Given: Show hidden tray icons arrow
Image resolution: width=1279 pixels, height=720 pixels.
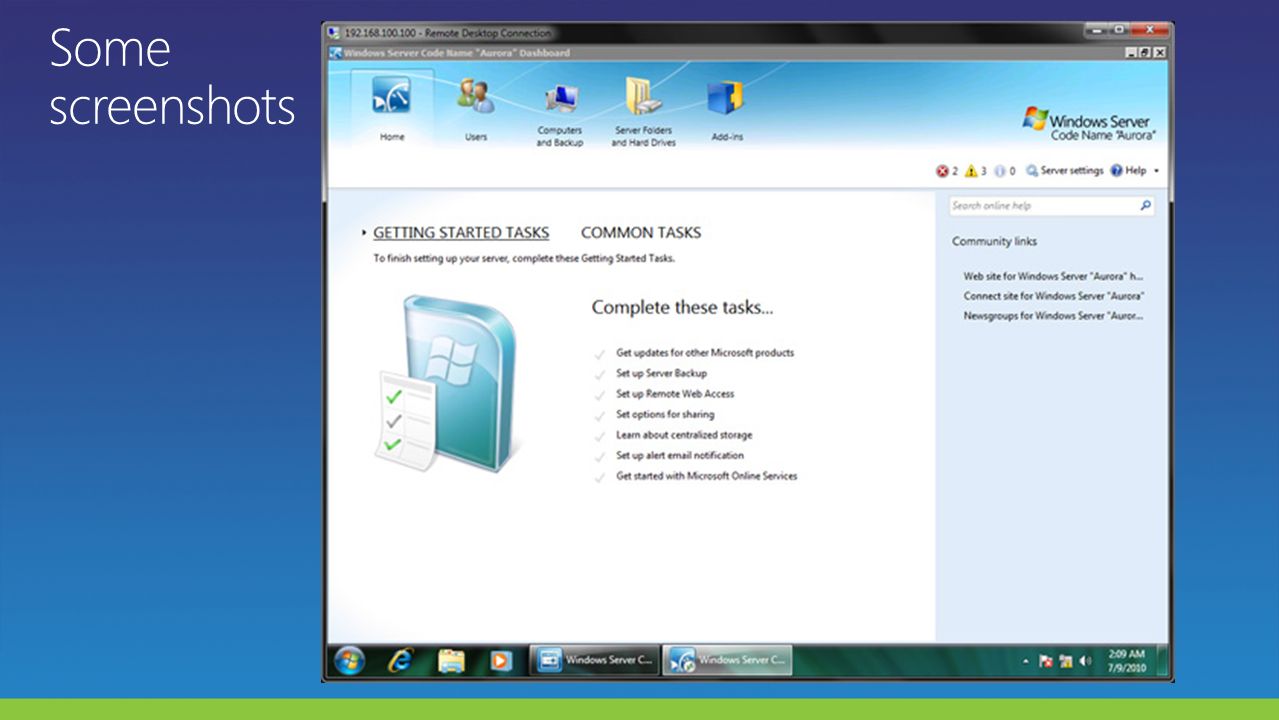Looking at the screenshot, I should tap(1026, 662).
